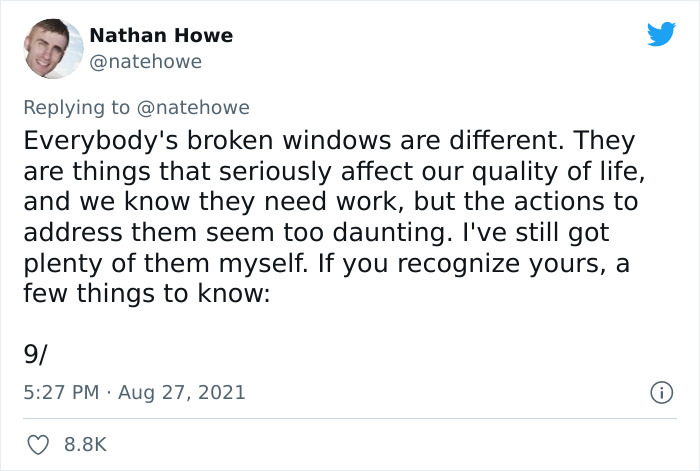This screenshot has width=700, height=471.
Task: Click the 'Replying to' label text
Action: [76, 108]
